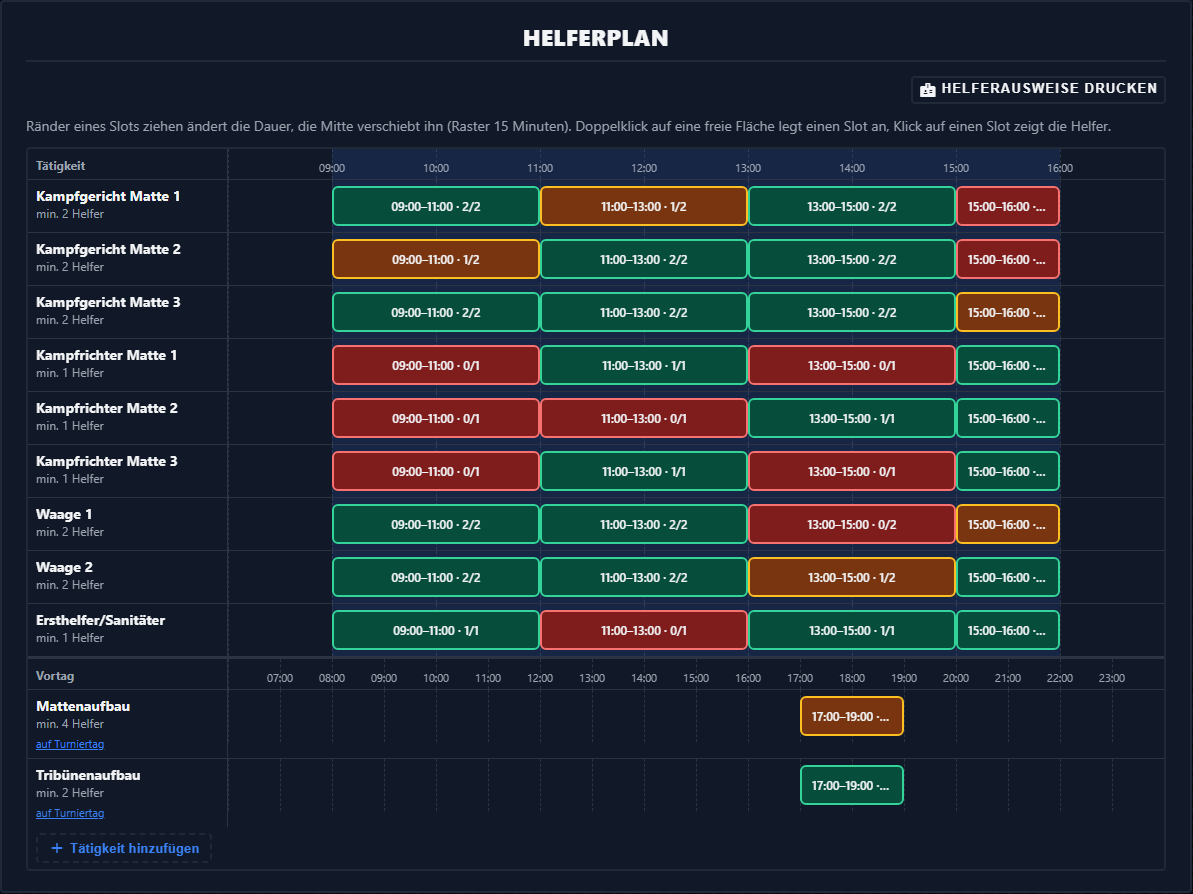Select Ersthelfer/Sanitäter slot 09:00–11:00 1/1
The width and height of the screenshot is (1193, 894).
click(x=436, y=630)
